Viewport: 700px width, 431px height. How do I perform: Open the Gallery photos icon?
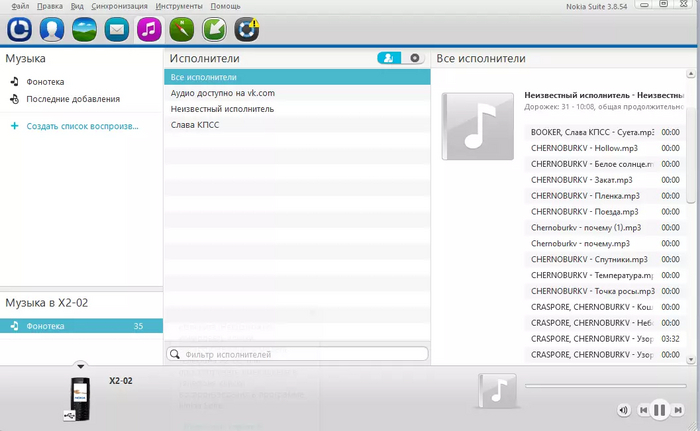84,29
